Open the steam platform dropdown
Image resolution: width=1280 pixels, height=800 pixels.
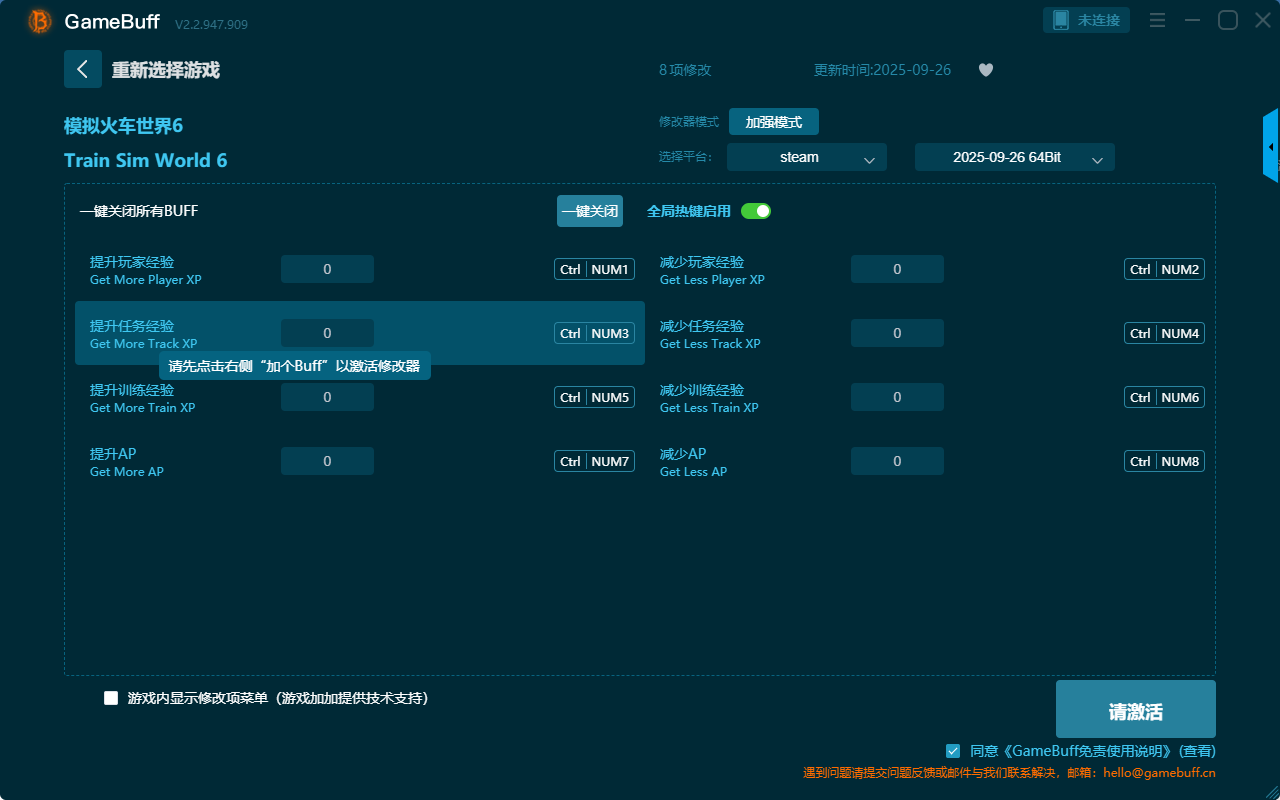click(x=806, y=157)
